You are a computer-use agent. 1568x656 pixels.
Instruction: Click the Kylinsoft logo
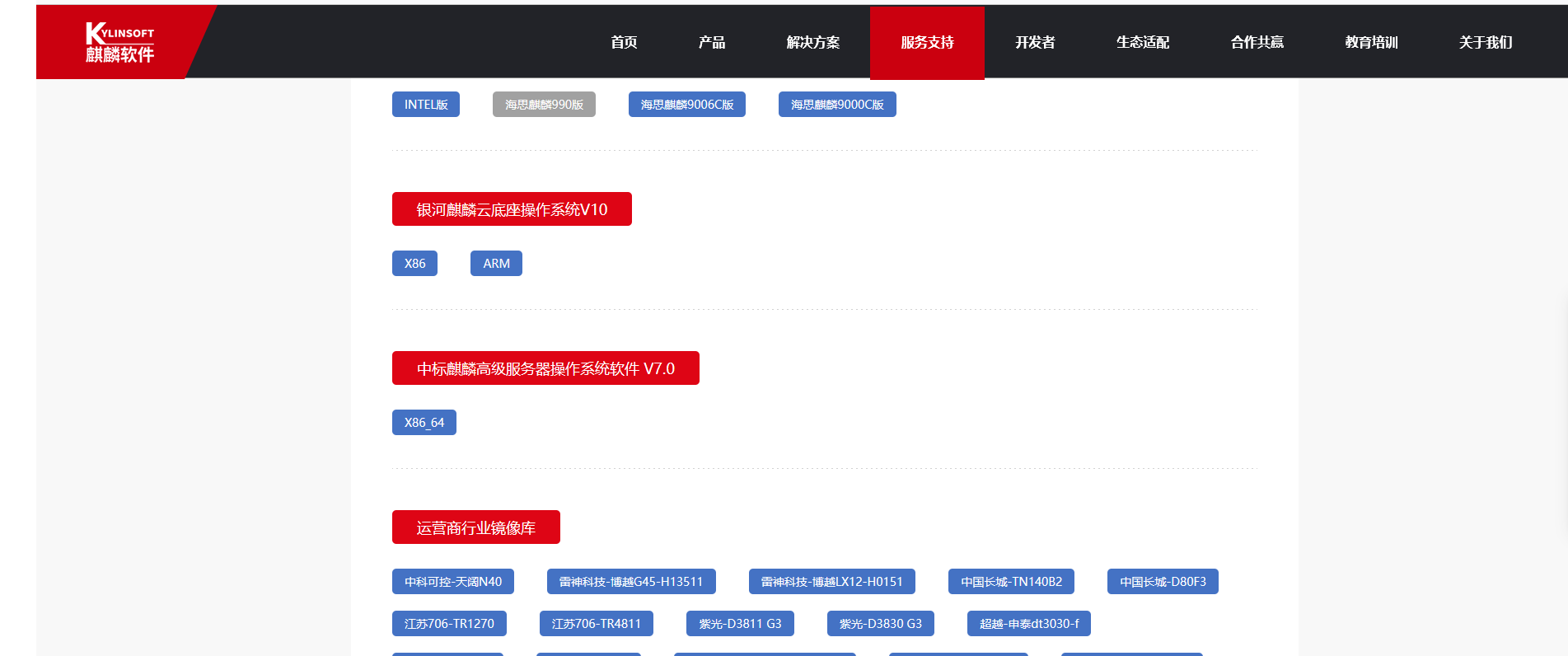coord(119,42)
